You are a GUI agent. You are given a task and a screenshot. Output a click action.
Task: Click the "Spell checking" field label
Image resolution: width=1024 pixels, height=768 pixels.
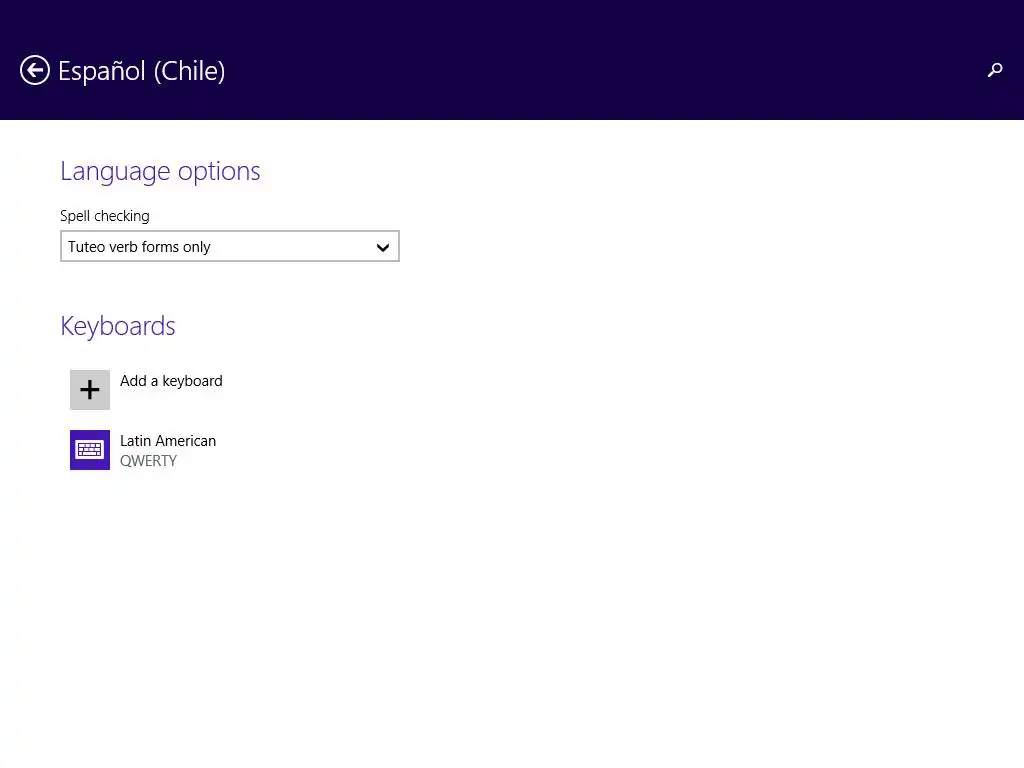[x=105, y=216]
